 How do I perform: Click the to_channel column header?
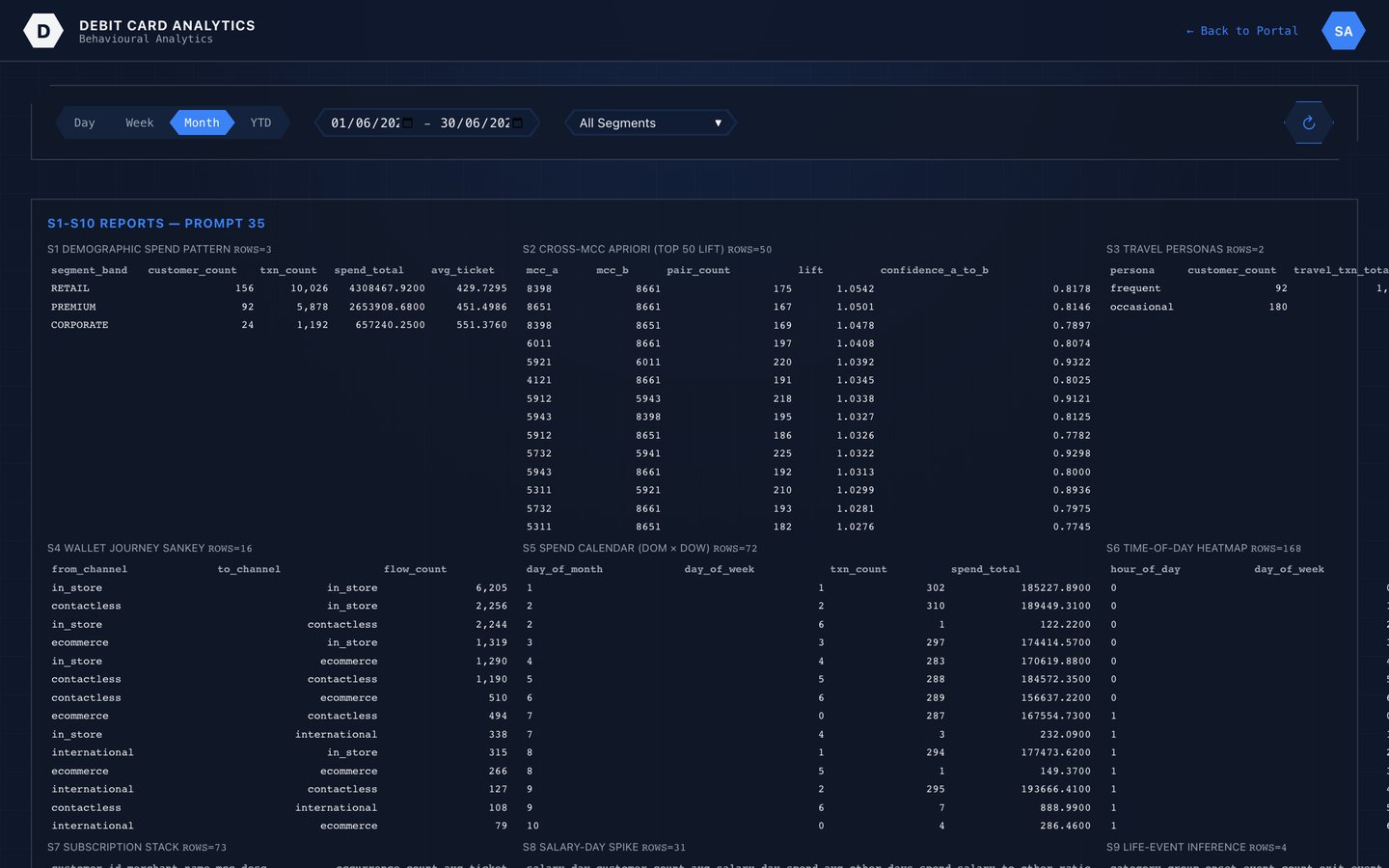[x=249, y=569]
